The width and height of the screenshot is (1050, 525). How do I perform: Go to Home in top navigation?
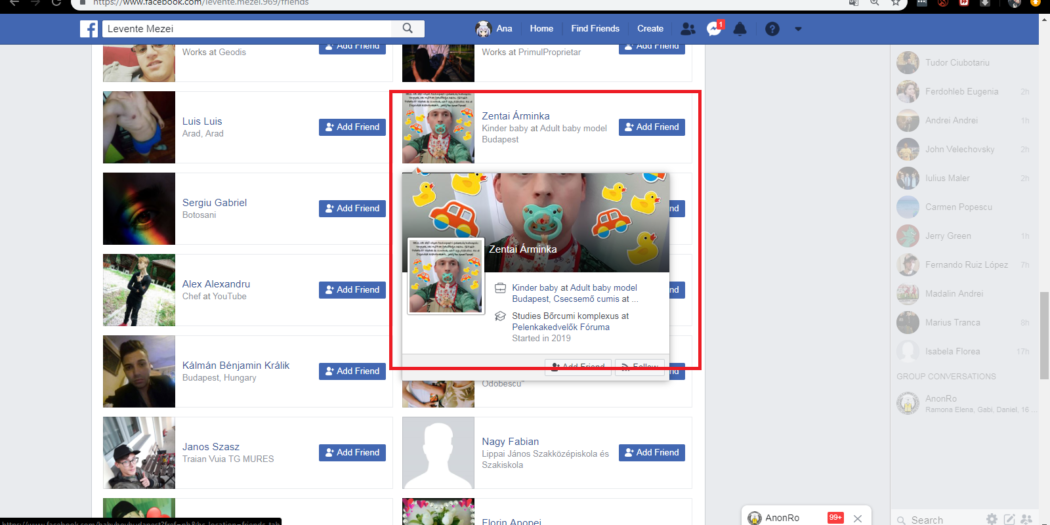(x=541, y=29)
